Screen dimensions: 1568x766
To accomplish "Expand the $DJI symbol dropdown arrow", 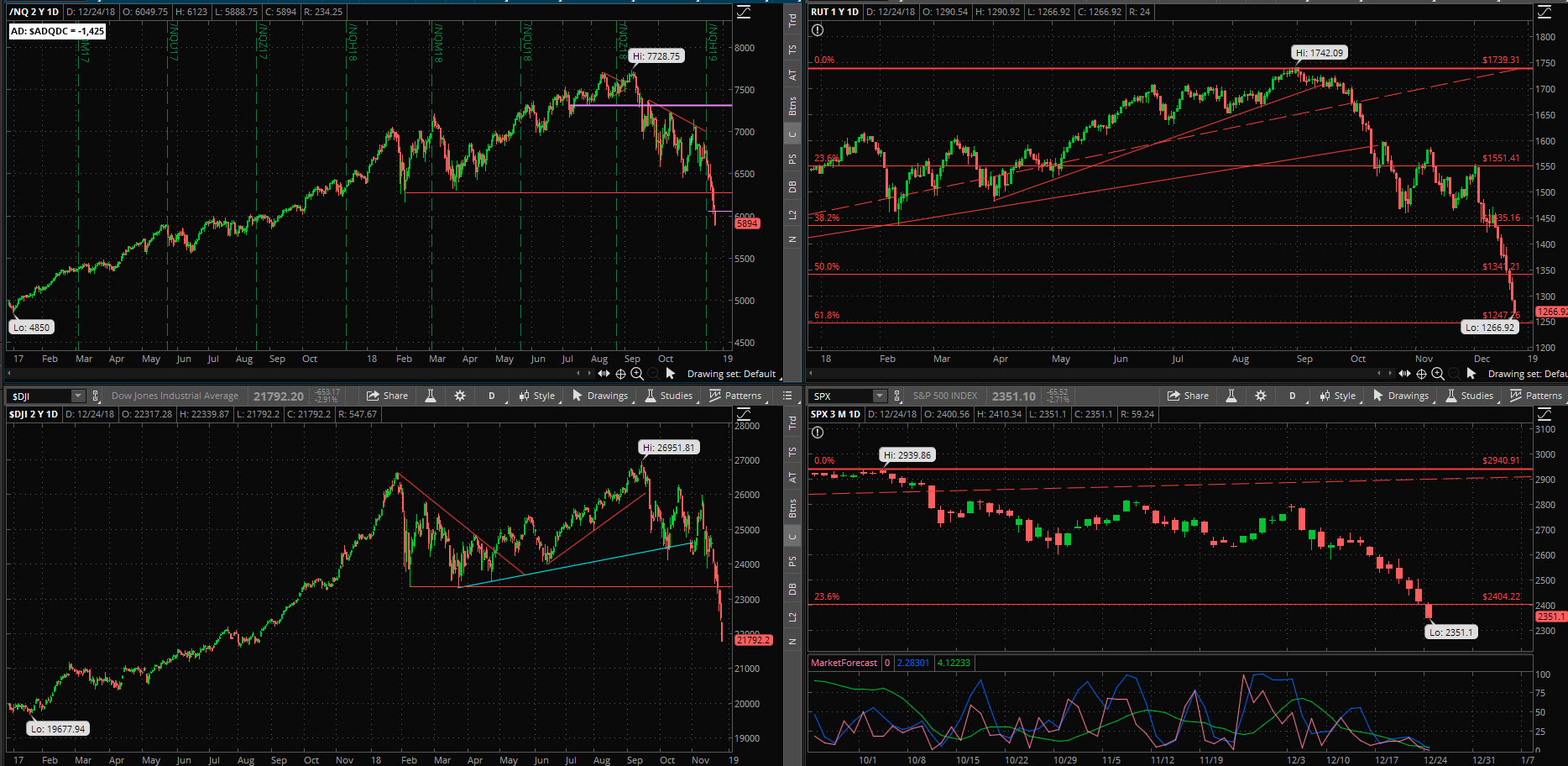I will [x=78, y=396].
